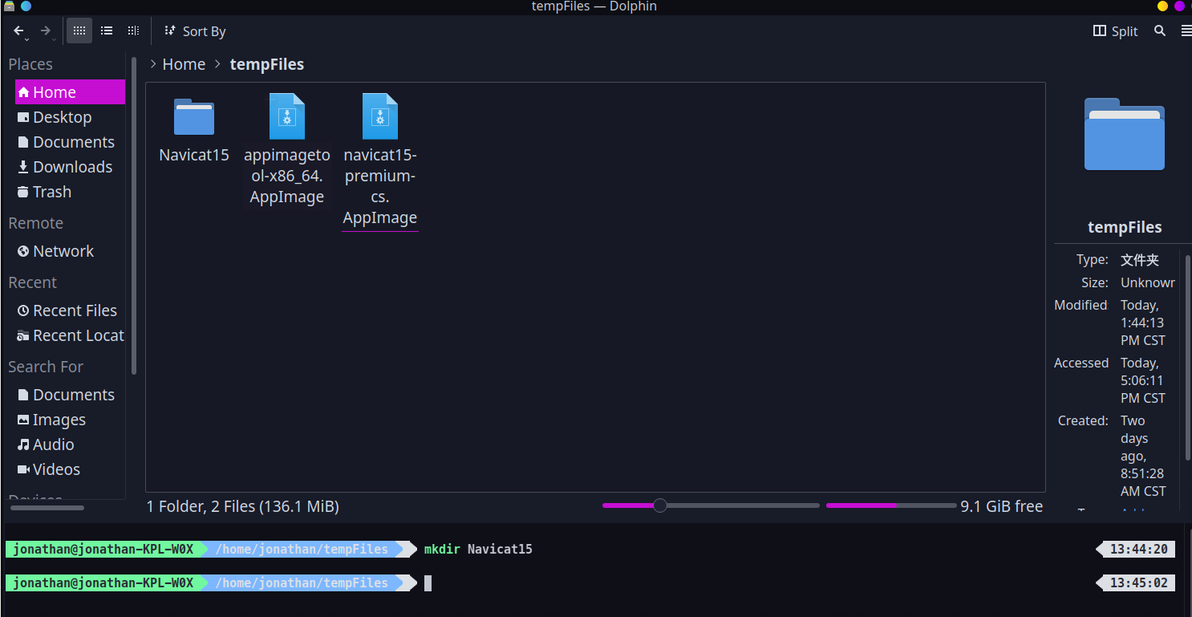Click the Recent Files clock icon
The height and width of the screenshot is (617, 1192).
(x=24, y=310)
